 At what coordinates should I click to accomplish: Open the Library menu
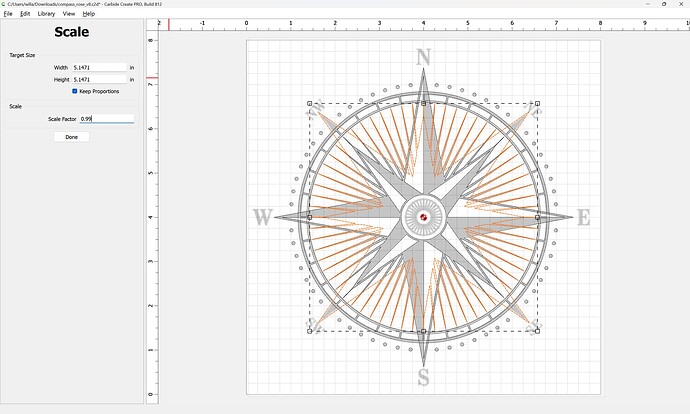(x=46, y=14)
